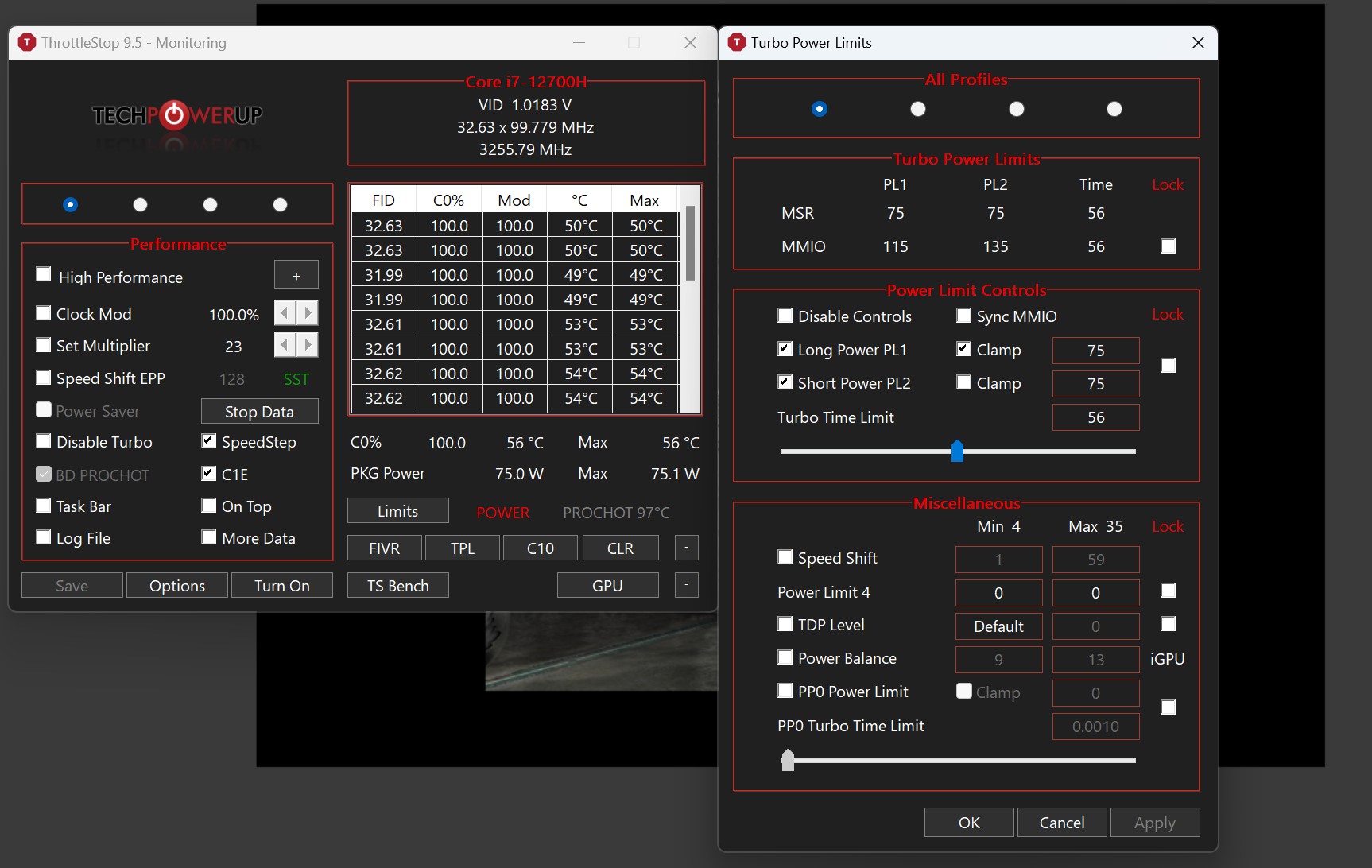The image size is (1372, 868).
Task: Click the TPL button
Action: (x=463, y=548)
